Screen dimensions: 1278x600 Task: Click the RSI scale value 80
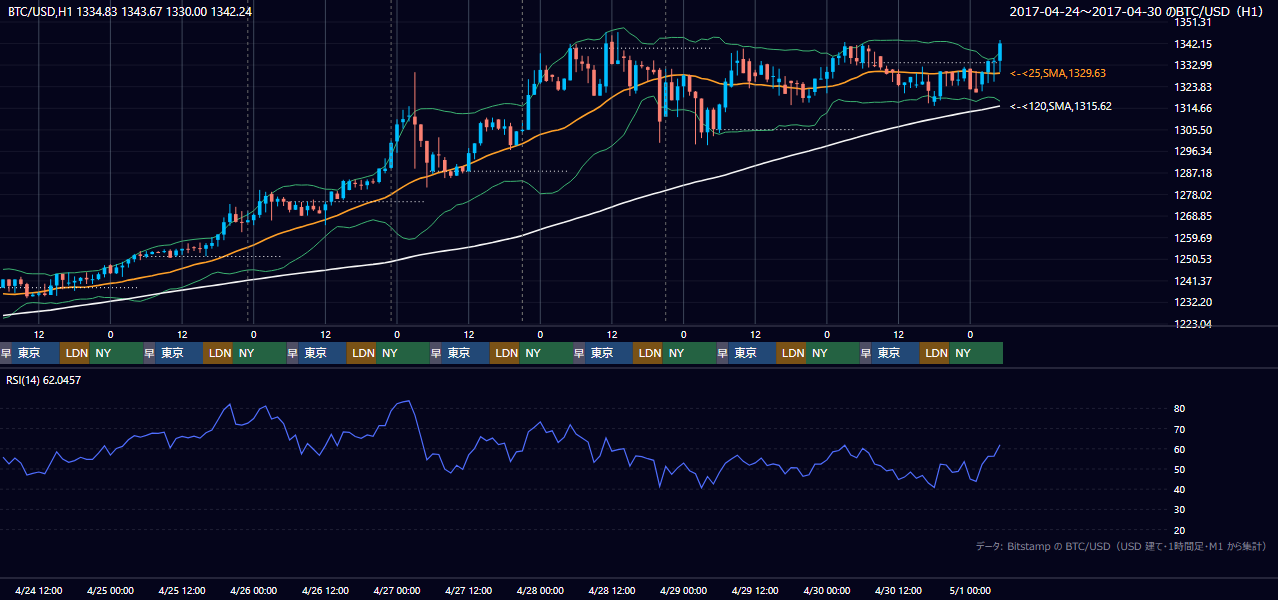coord(1179,409)
